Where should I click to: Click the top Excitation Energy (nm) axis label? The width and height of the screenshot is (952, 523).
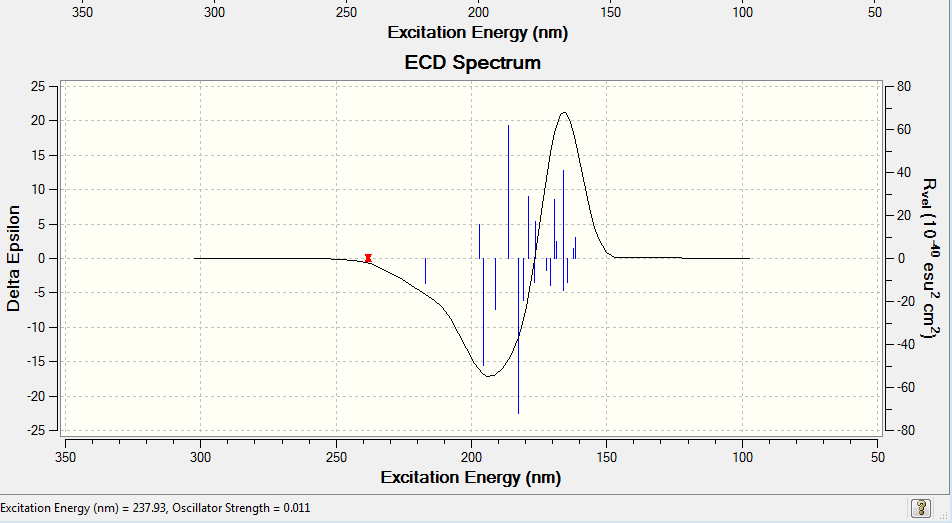[x=478, y=32]
